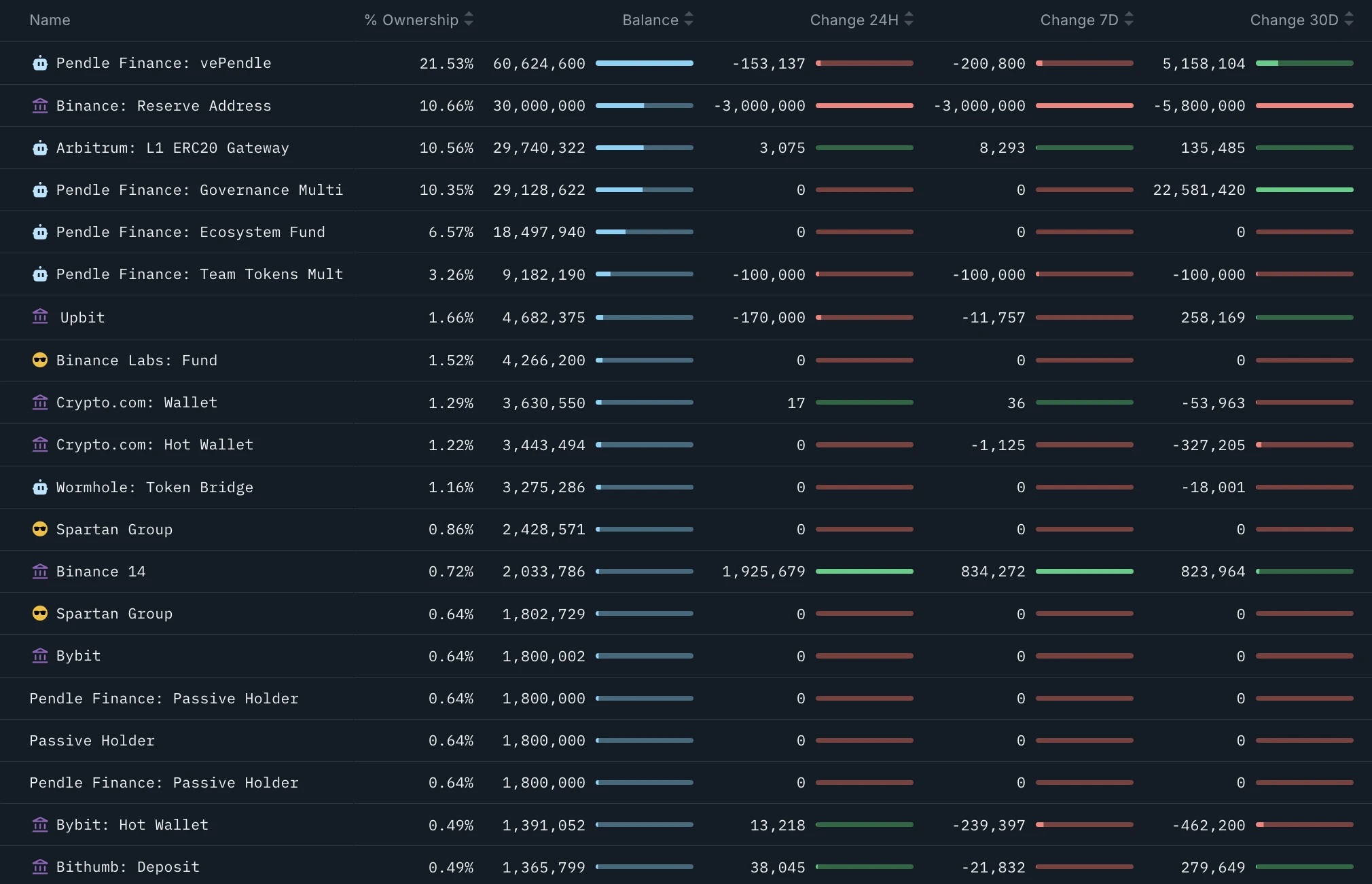
Task: Click the sunglasses emoji icon beside Binance Labs: Fund
Action: click(x=40, y=360)
